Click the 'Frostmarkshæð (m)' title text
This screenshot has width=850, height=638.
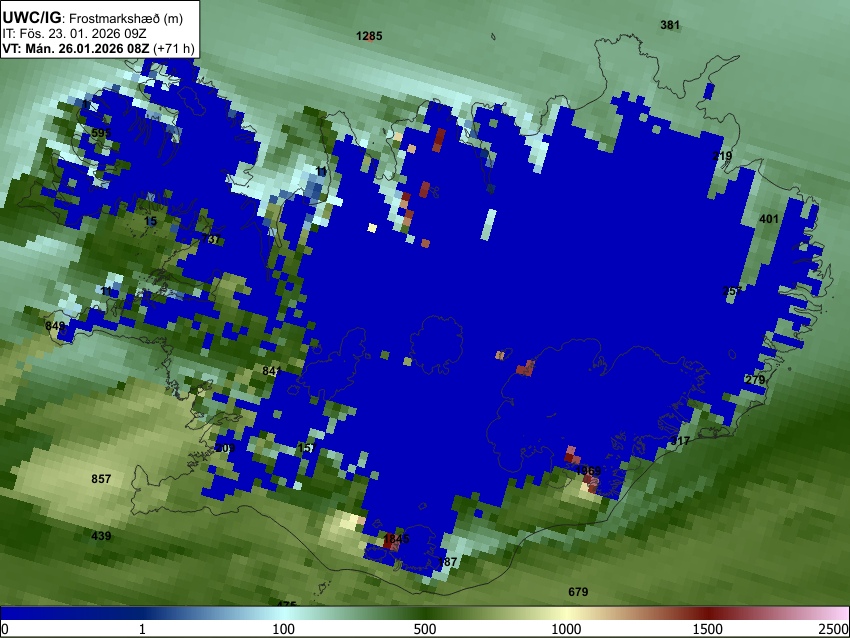[x=126, y=18]
